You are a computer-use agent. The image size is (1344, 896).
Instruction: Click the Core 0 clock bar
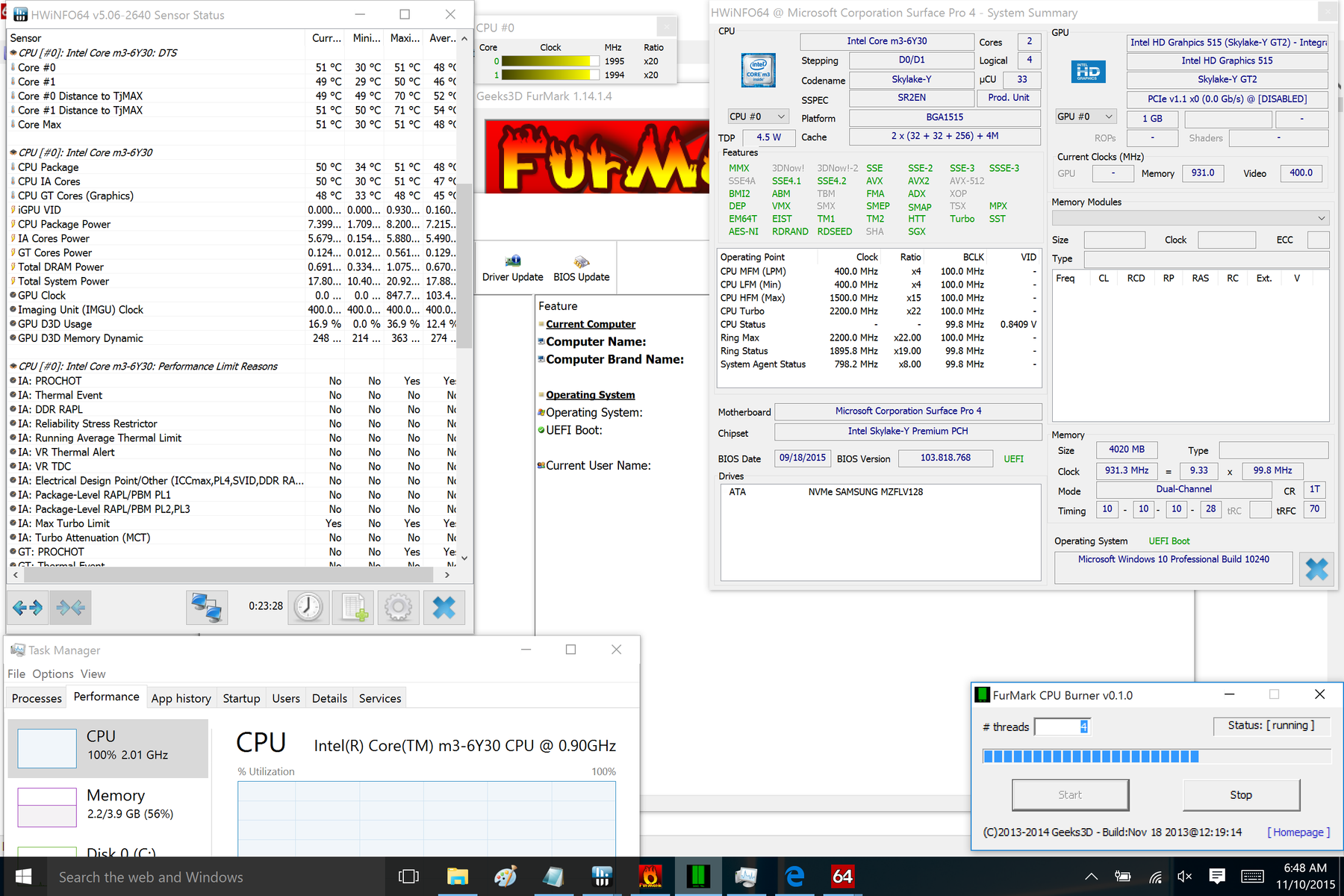(550, 61)
